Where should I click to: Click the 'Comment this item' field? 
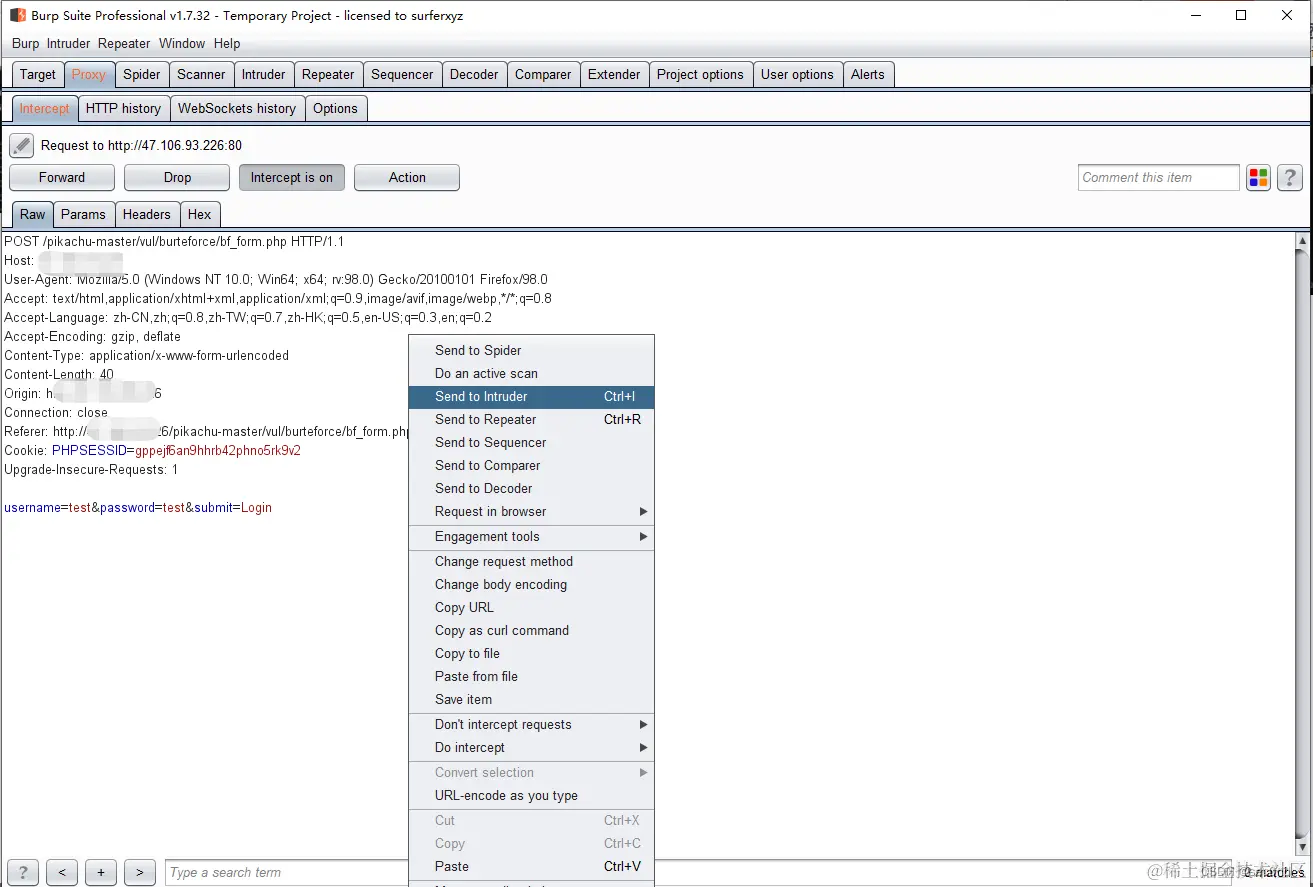pyautogui.click(x=1159, y=178)
